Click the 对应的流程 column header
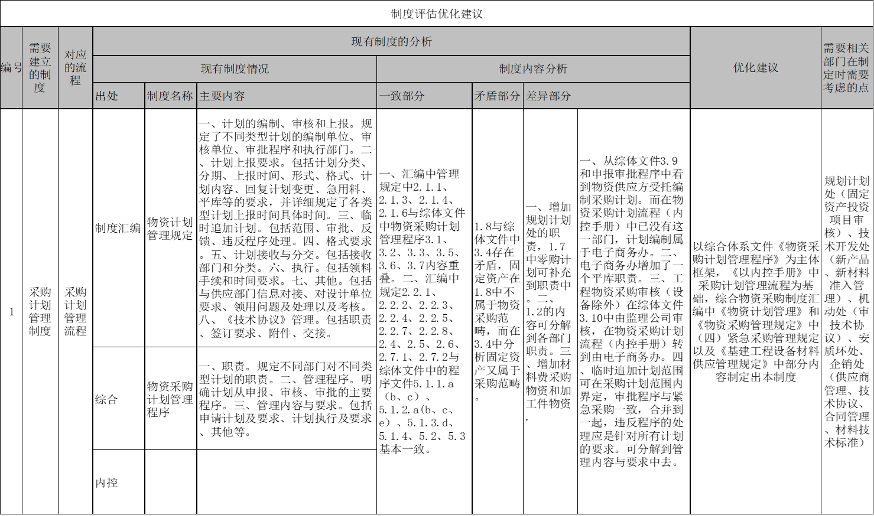Screen dimensions: 874x516 74,67
